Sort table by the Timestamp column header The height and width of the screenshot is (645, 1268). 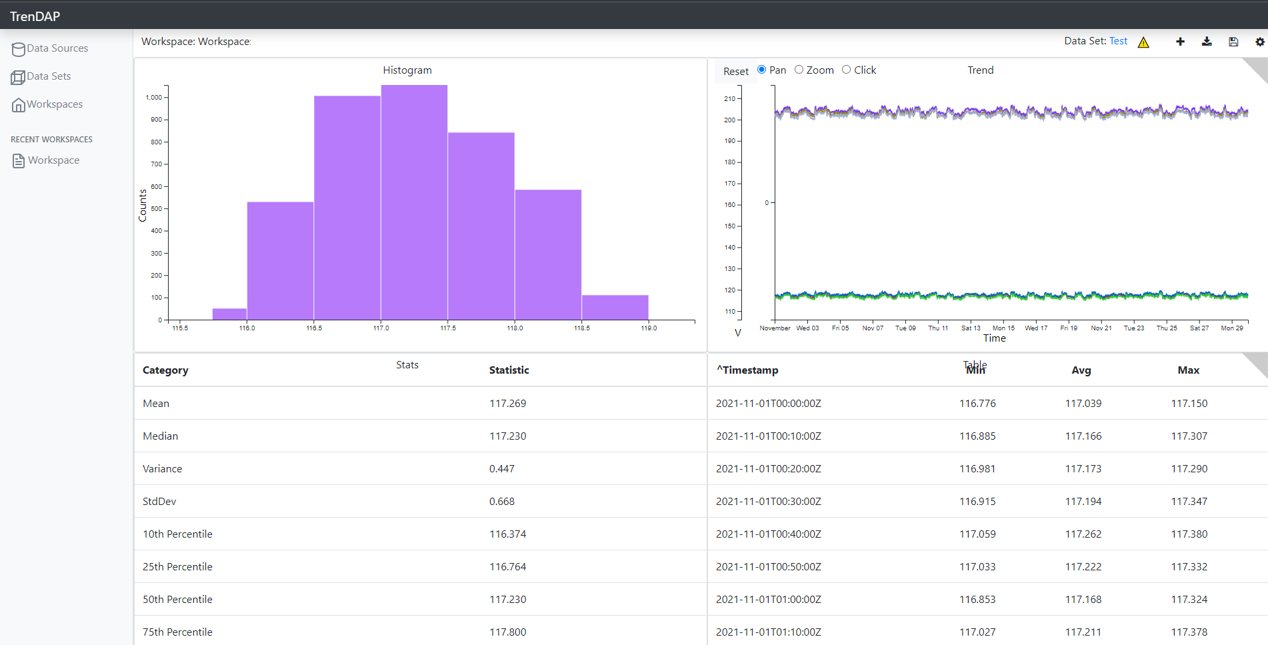(x=752, y=370)
